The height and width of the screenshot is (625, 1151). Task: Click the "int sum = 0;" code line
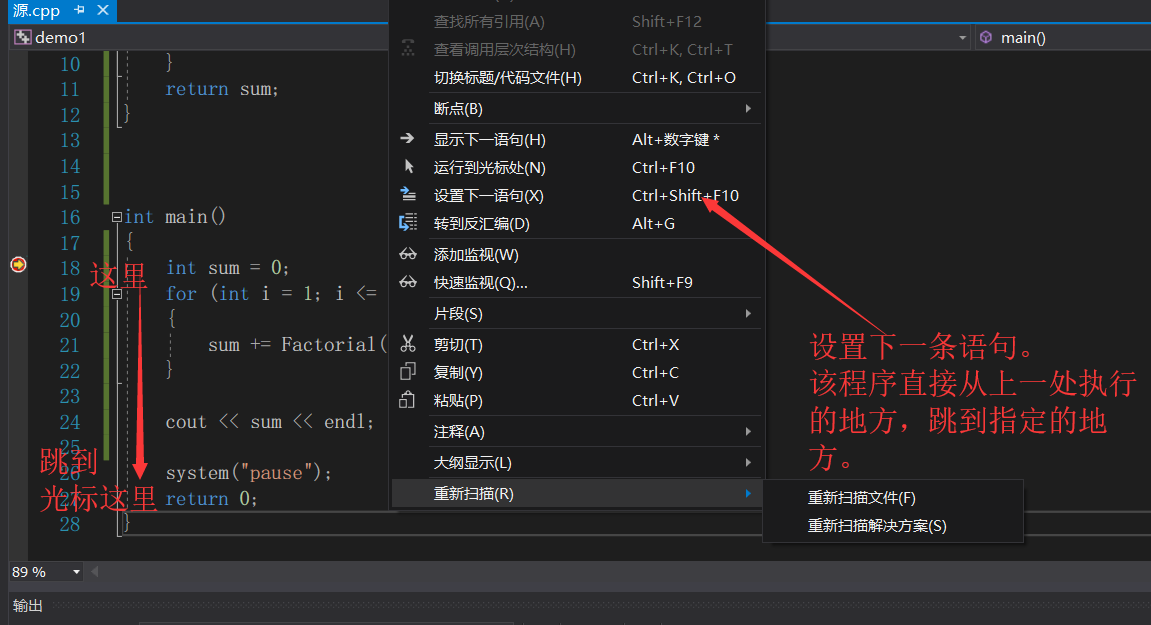pyautogui.click(x=228, y=267)
